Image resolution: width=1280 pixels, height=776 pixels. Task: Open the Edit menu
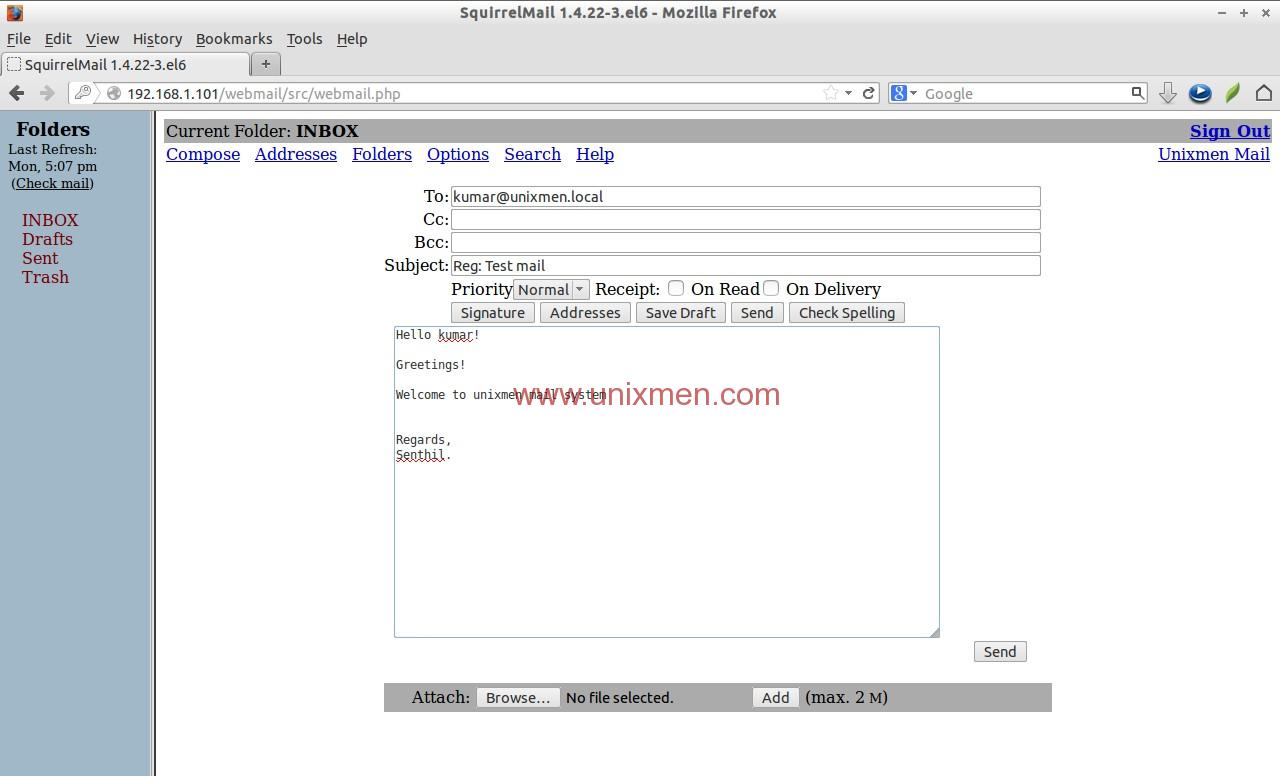point(58,39)
